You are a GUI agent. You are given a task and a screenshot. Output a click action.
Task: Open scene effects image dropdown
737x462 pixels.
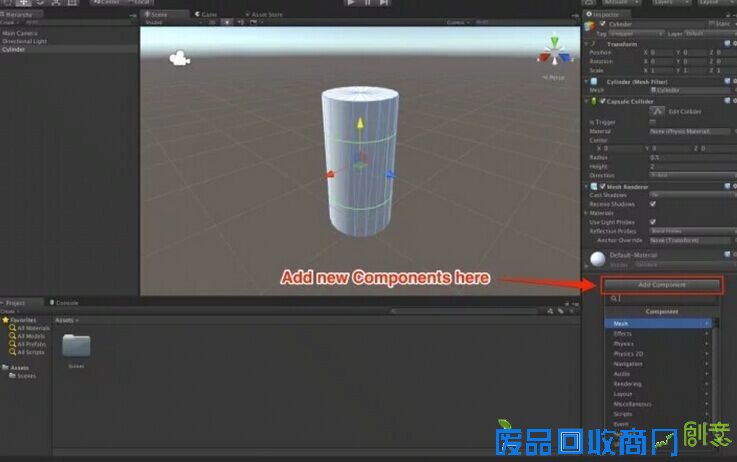point(255,22)
